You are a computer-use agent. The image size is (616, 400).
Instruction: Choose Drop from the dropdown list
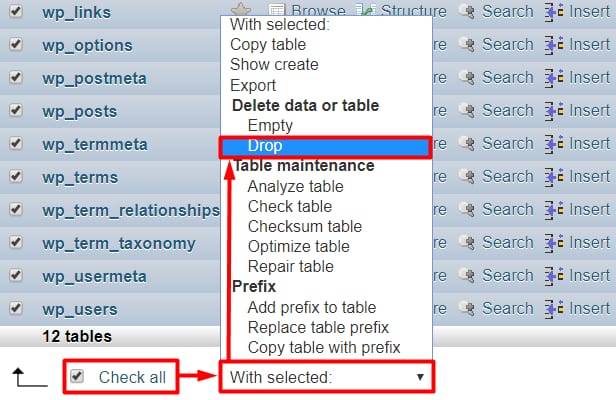point(265,147)
